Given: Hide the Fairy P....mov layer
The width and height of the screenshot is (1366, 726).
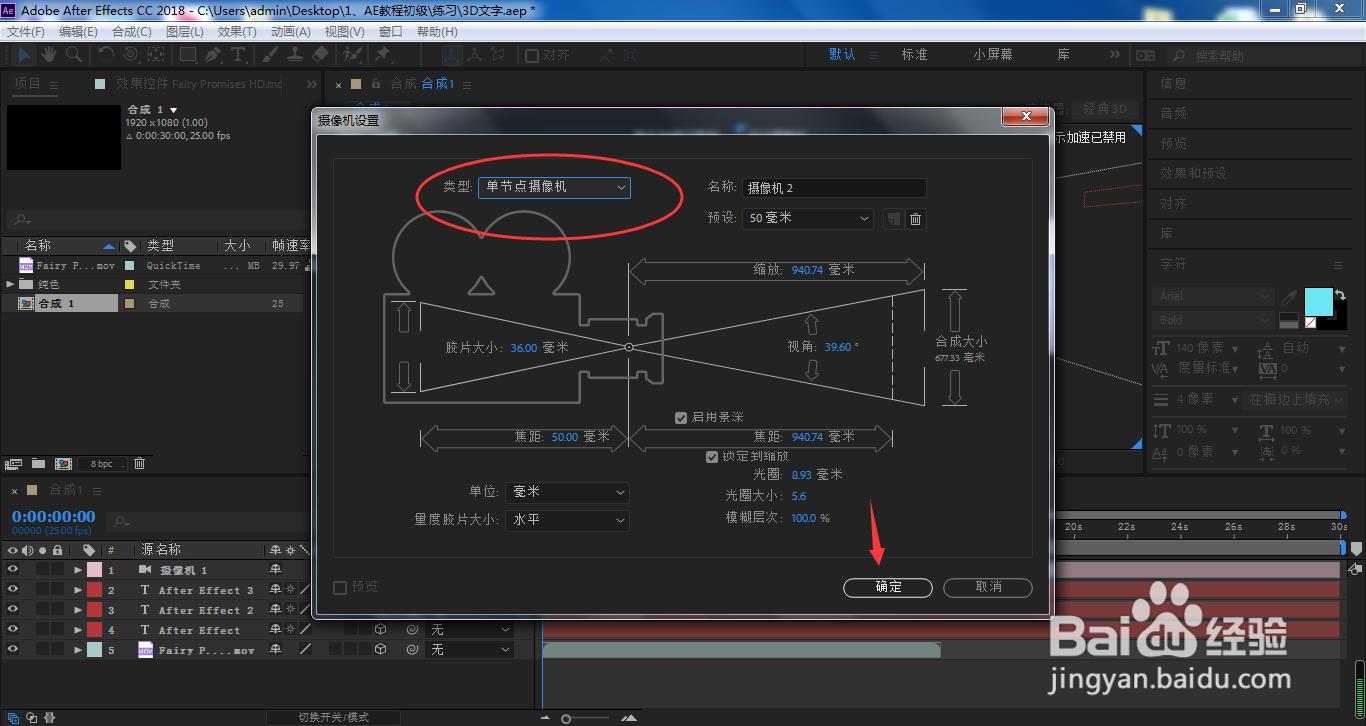Looking at the screenshot, I should pyautogui.click(x=13, y=650).
